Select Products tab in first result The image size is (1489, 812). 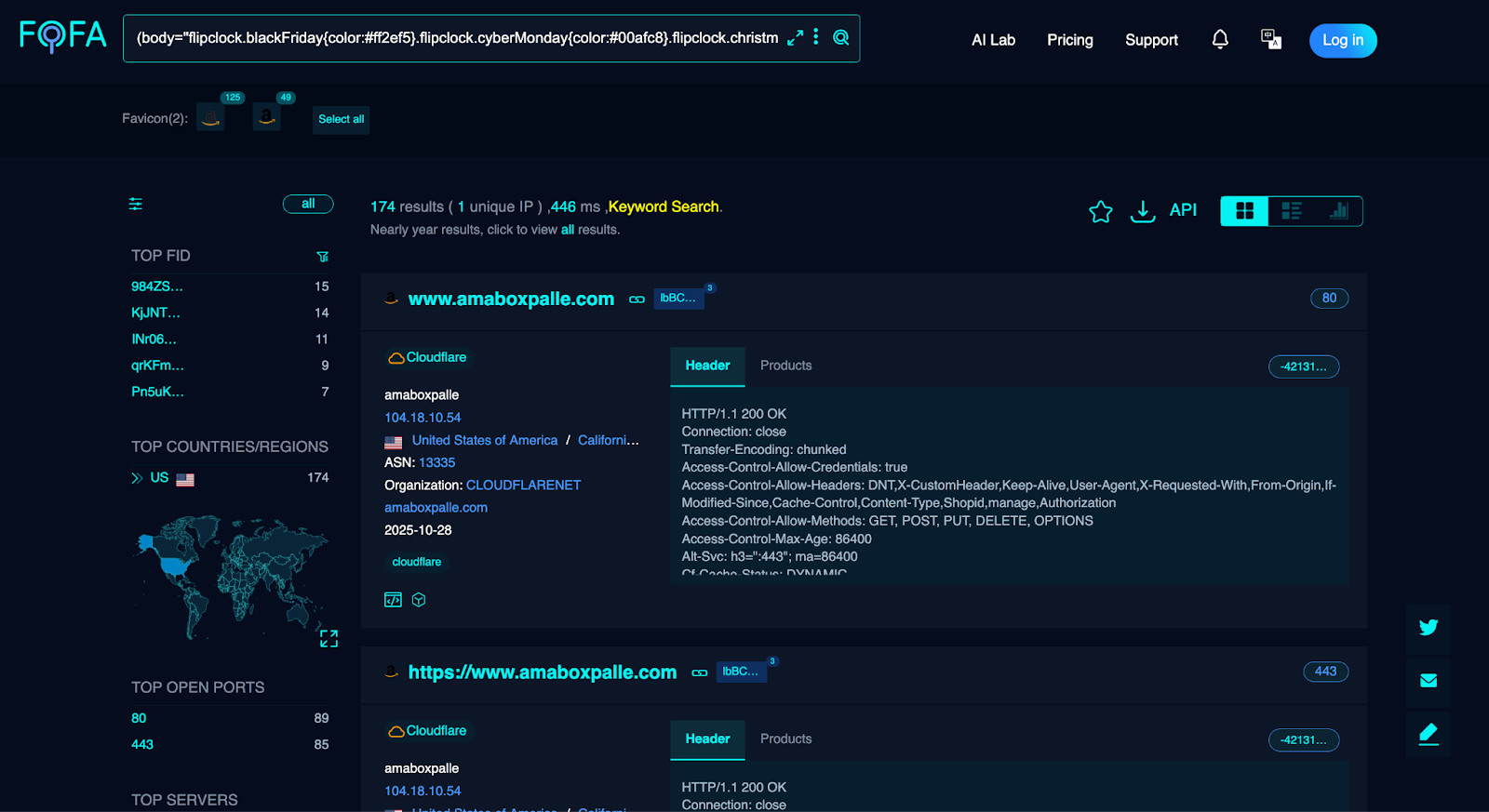(x=785, y=366)
